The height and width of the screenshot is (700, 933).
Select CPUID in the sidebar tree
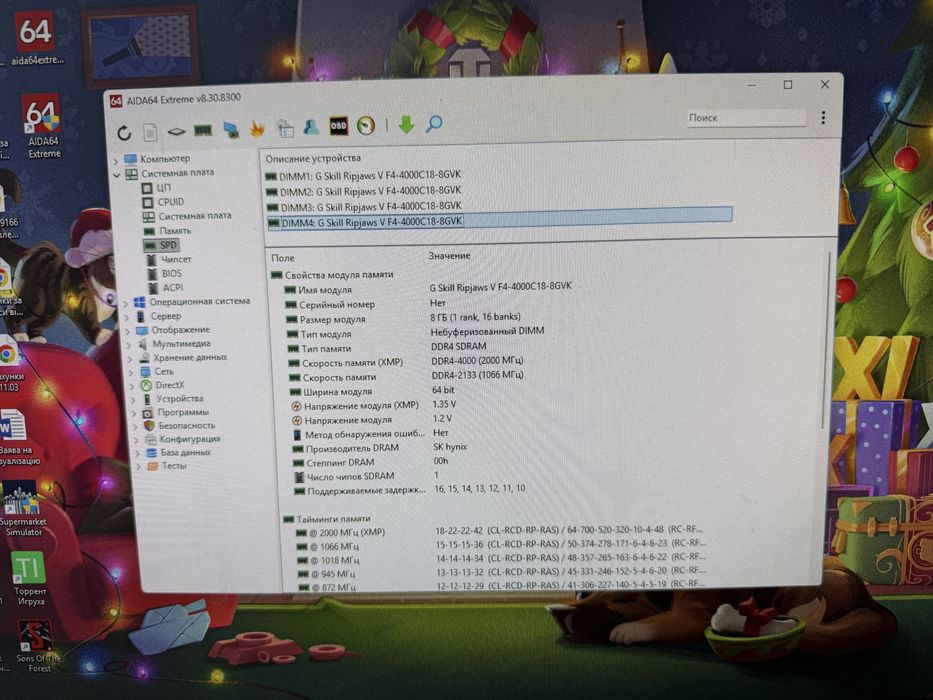[x=163, y=202]
